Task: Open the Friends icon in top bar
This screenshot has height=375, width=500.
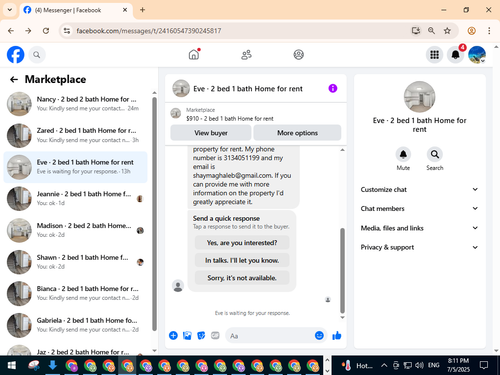Action: 246,55
